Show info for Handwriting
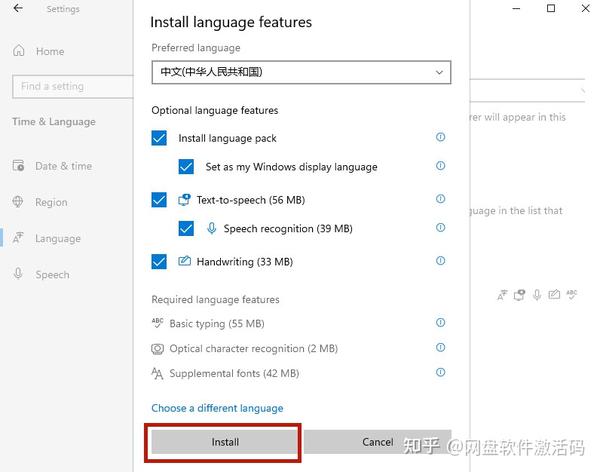 point(440,261)
